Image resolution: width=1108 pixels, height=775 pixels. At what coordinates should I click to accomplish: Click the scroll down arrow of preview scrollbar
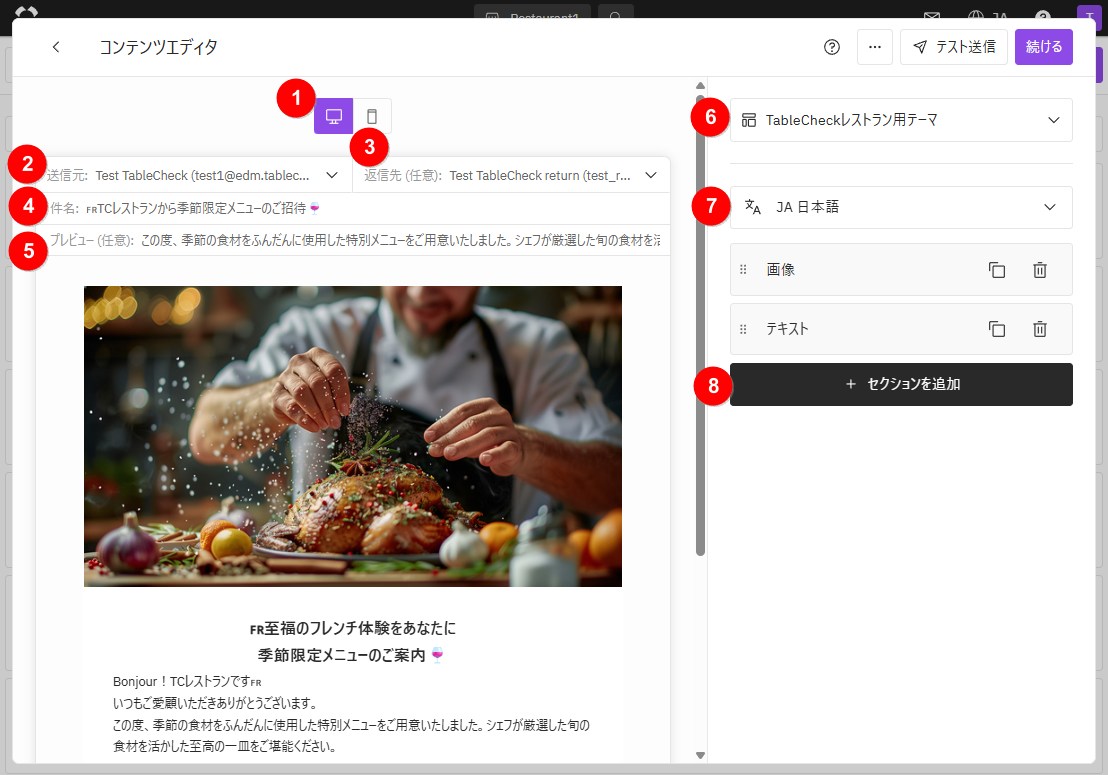click(700, 755)
